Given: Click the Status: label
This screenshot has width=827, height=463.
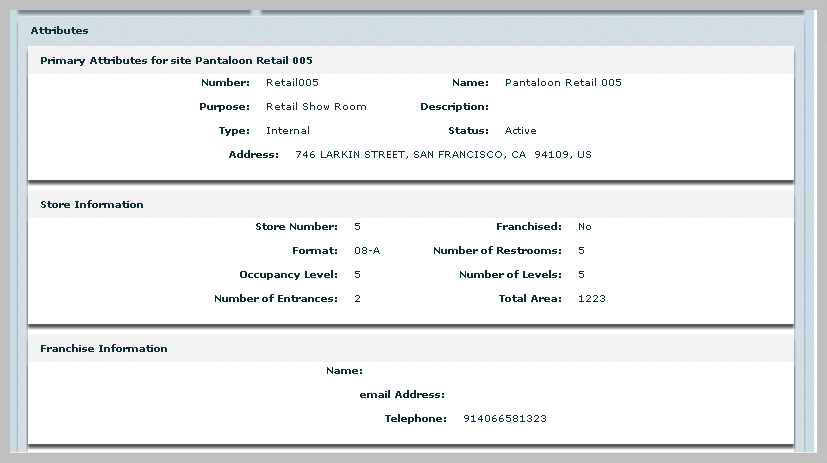Looking at the screenshot, I should click(x=468, y=131).
